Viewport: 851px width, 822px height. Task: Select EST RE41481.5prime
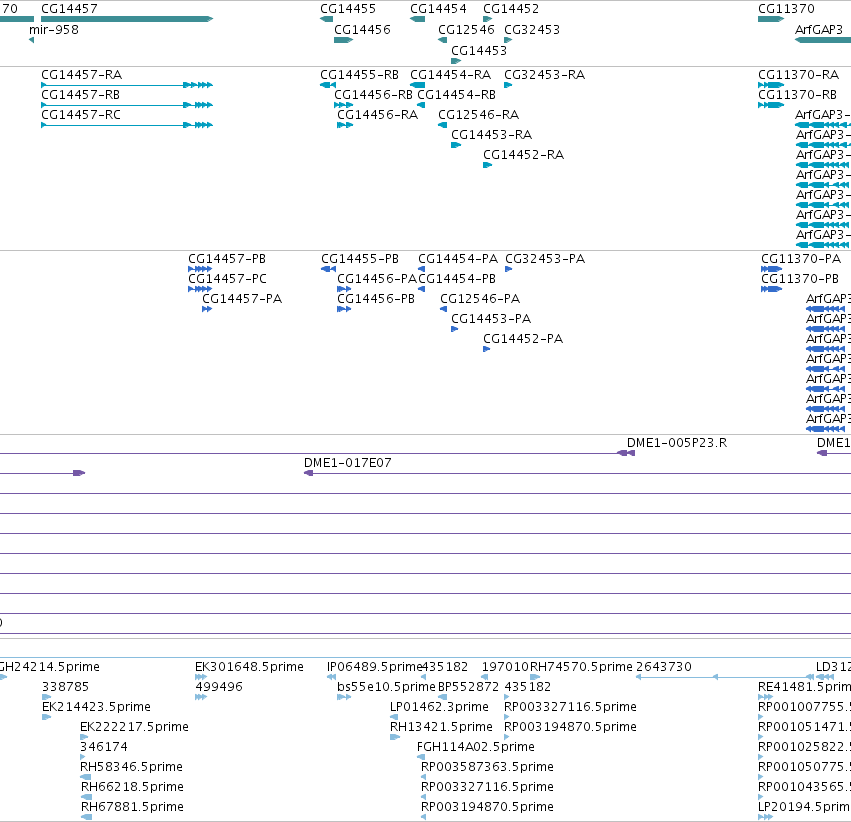click(804, 686)
